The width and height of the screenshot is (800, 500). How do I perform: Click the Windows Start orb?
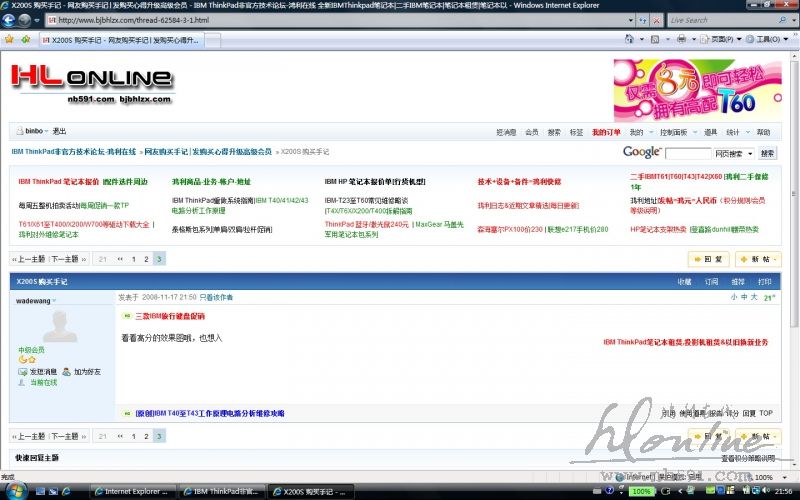(11, 491)
